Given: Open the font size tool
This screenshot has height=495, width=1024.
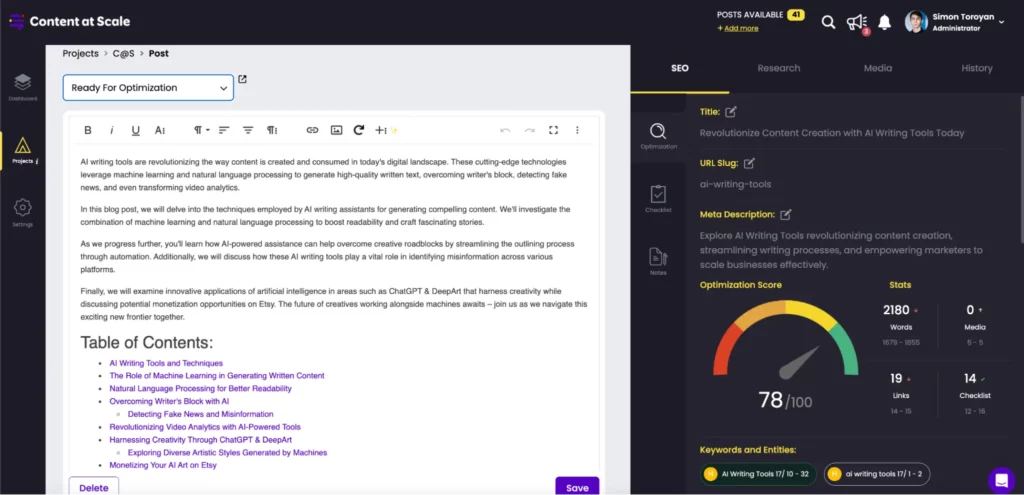Looking at the screenshot, I should [160, 130].
